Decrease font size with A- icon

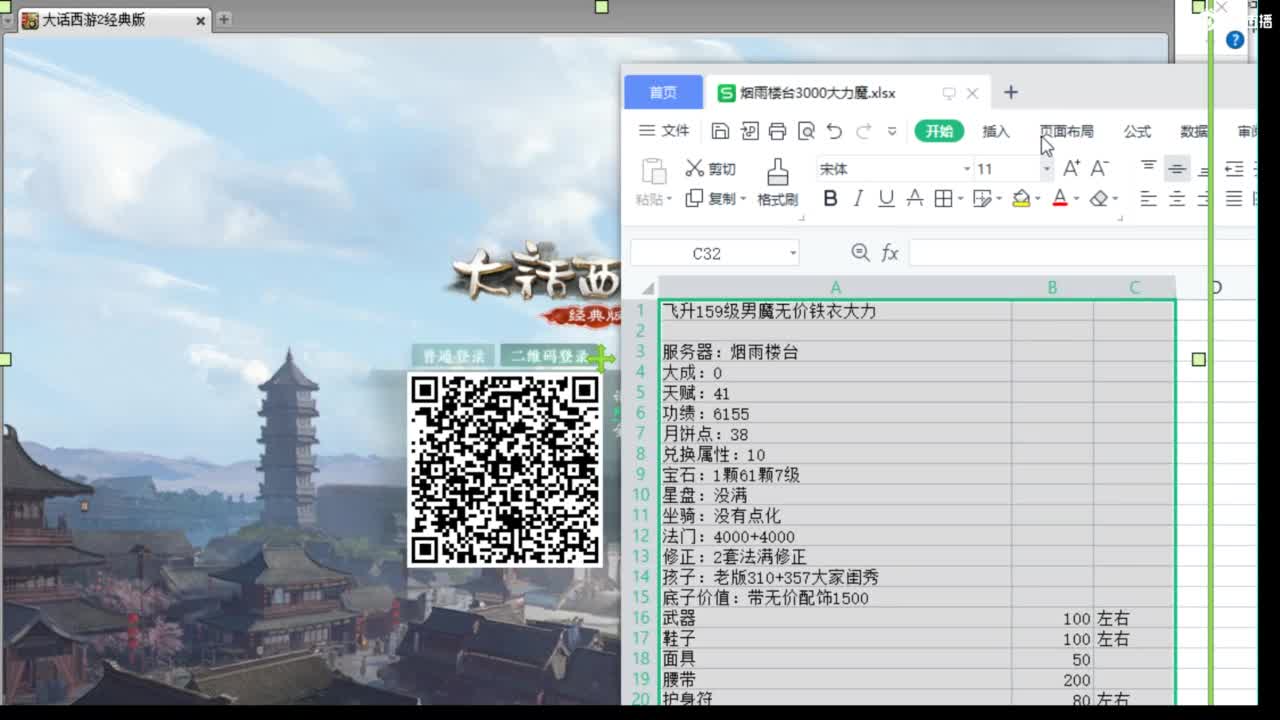pos(1100,168)
